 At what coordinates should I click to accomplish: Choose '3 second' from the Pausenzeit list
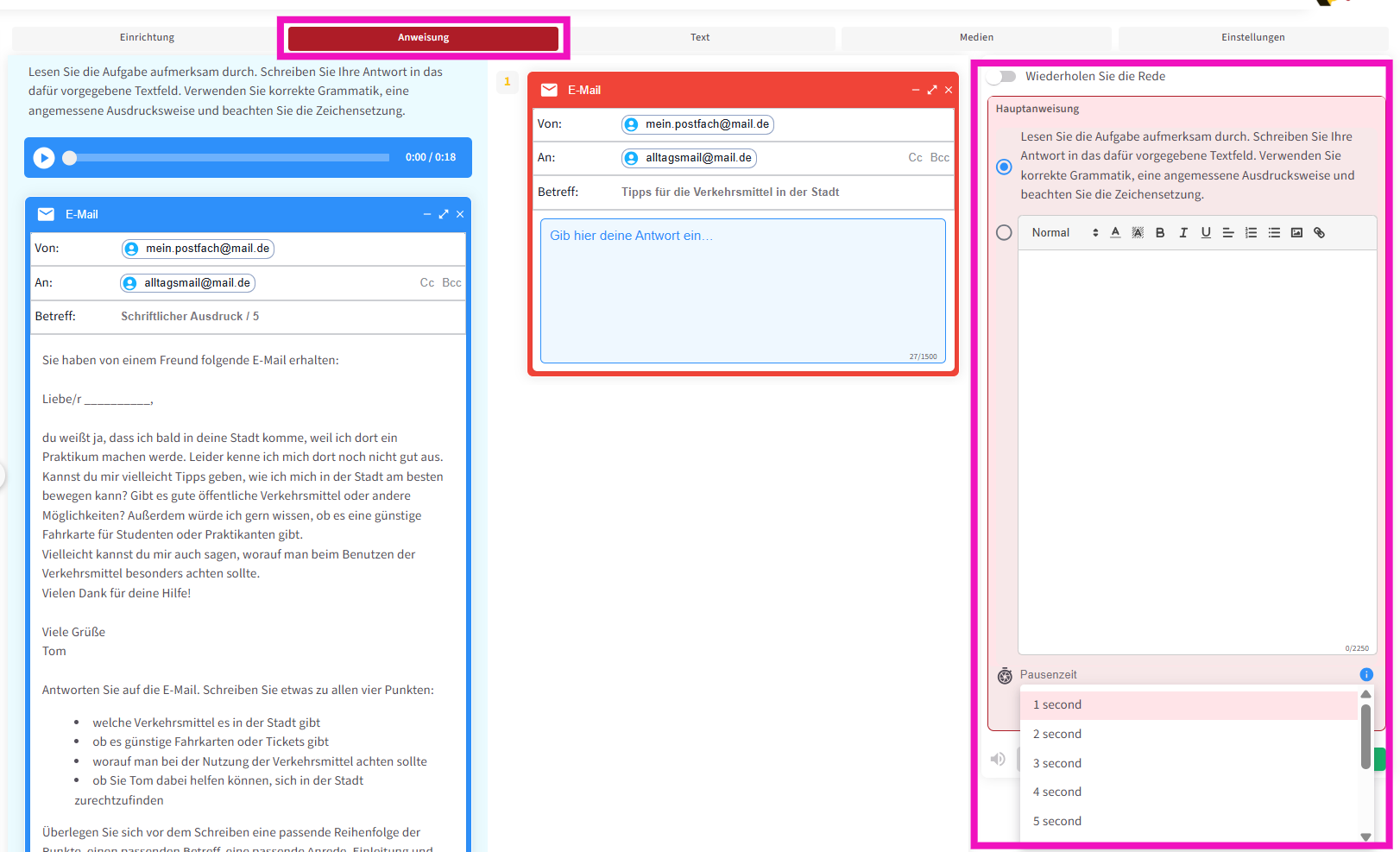coord(1057,763)
